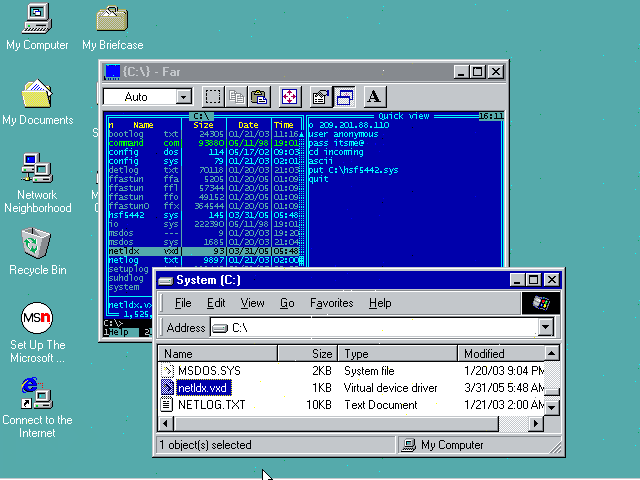The width and height of the screenshot is (640, 480).
Task: Click the Windows logo throbber in Explorer
Action: click(541, 303)
